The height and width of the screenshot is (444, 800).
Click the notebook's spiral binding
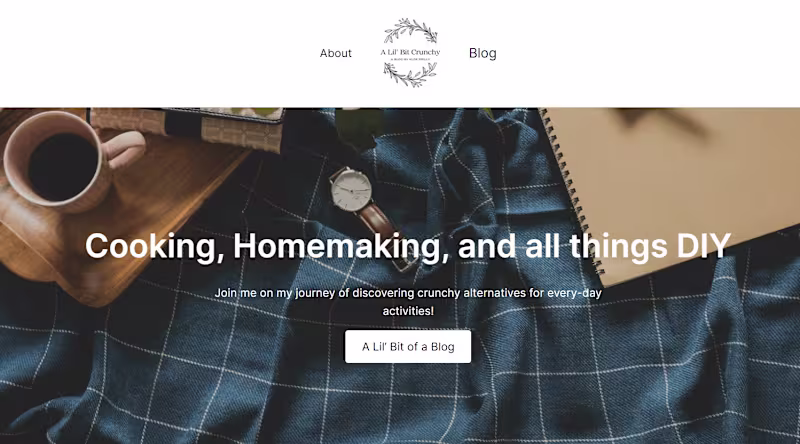(x=571, y=191)
